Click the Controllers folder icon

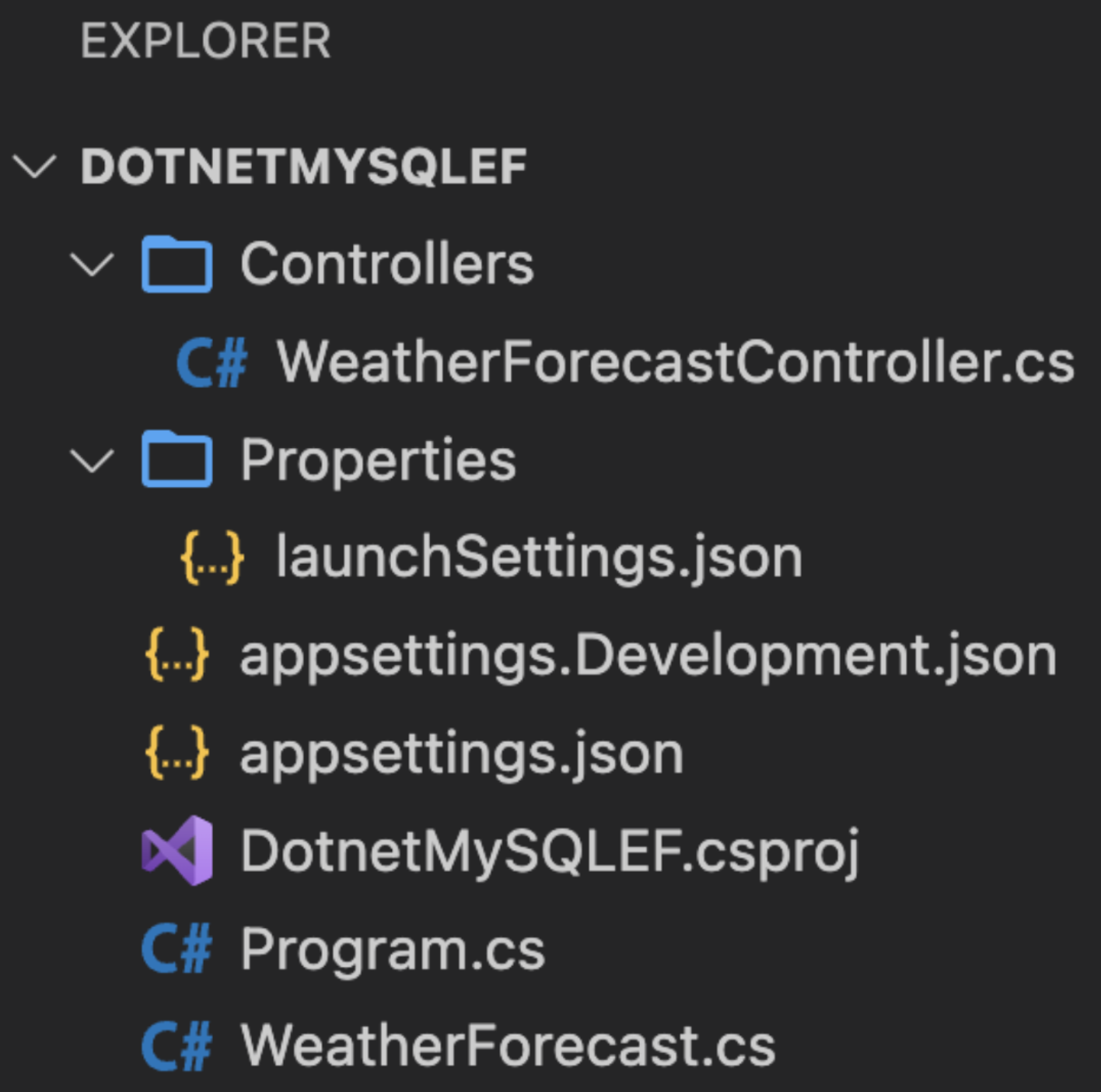coord(177,264)
